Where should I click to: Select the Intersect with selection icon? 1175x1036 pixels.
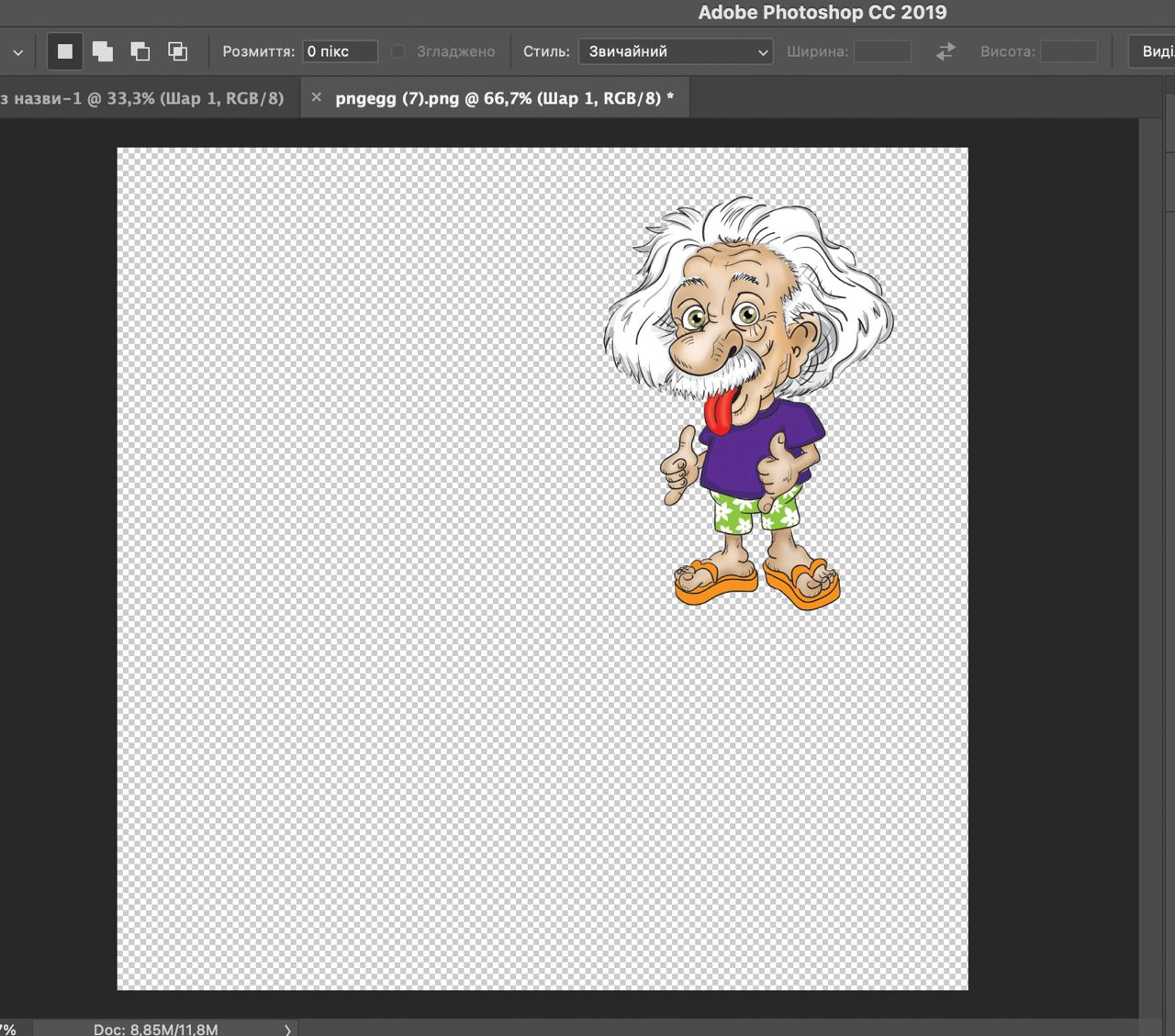pyautogui.click(x=178, y=51)
